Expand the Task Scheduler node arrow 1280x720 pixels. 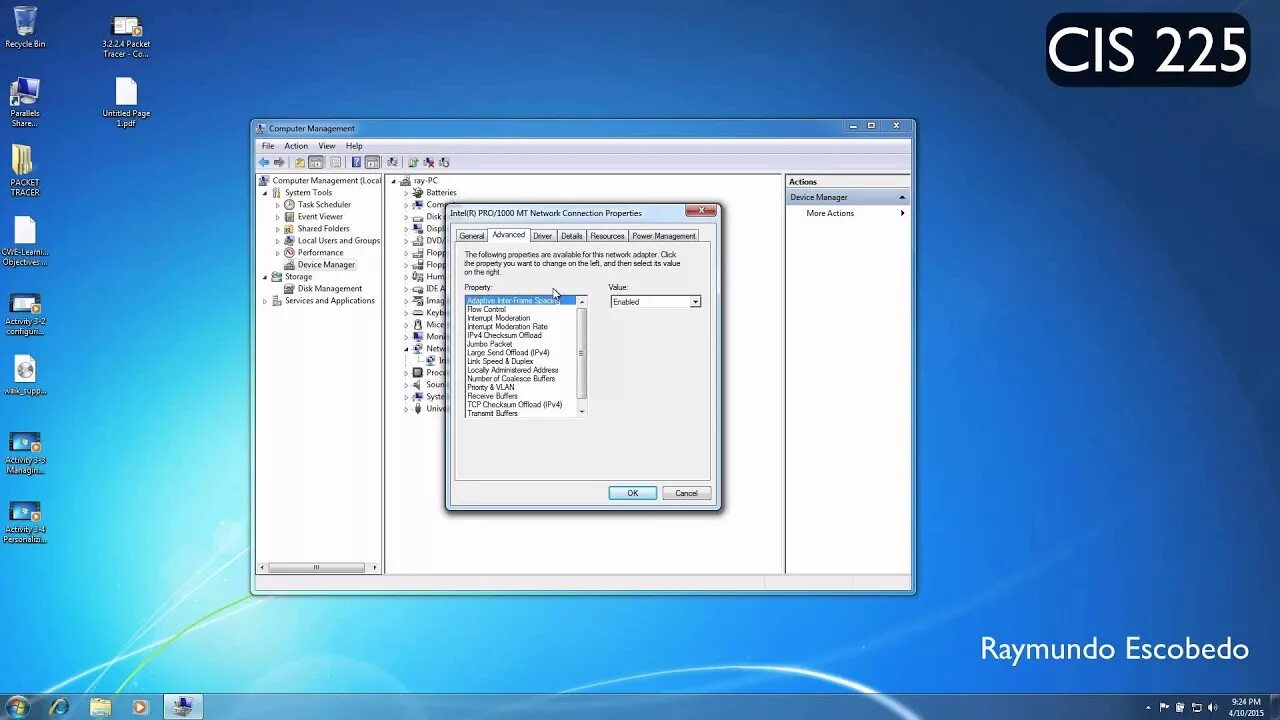pos(278,205)
